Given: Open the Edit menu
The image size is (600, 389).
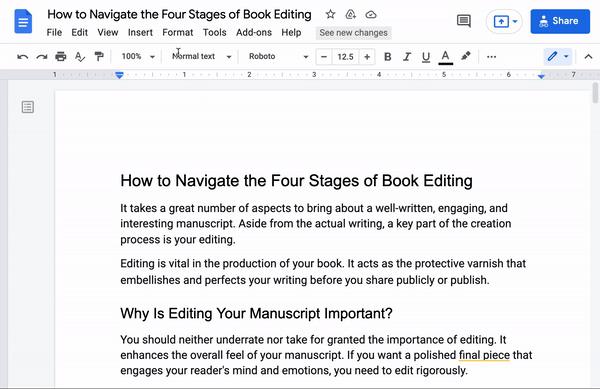Looking at the screenshot, I should pyautogui.click(x=80, y=33).
